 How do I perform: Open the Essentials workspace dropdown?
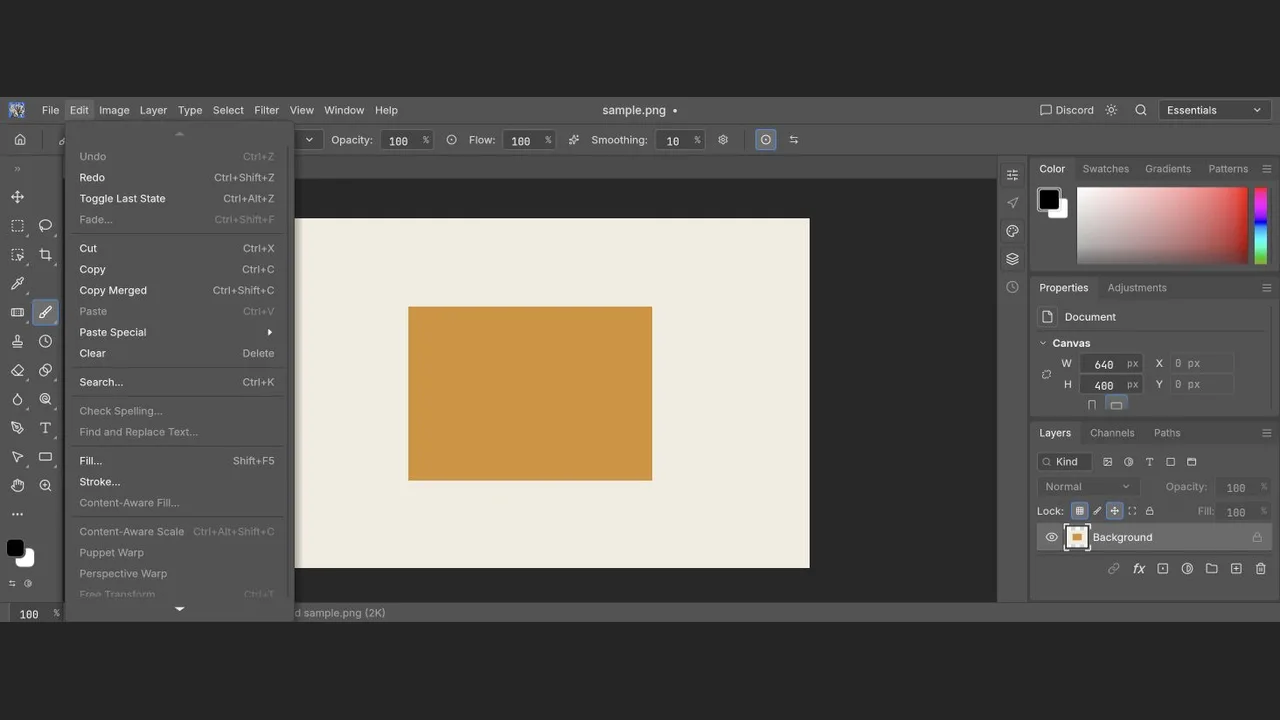[x=1214, y=110]
